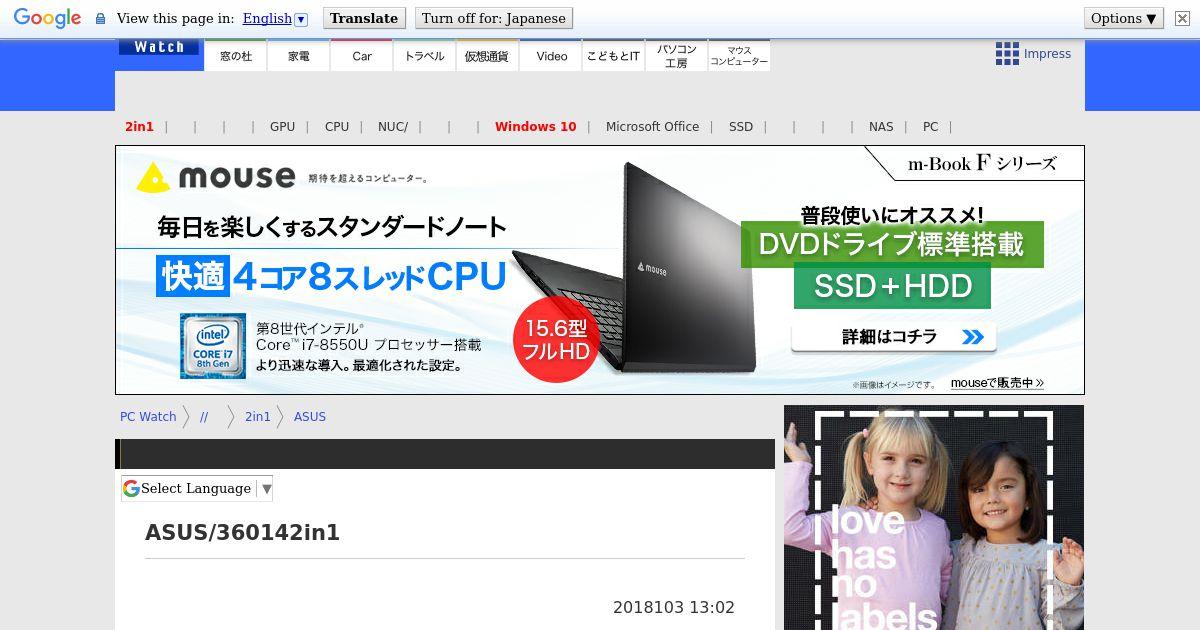Click the ASUS/360142in1 article title
1200x630 pixels.
tap(243, 533)
